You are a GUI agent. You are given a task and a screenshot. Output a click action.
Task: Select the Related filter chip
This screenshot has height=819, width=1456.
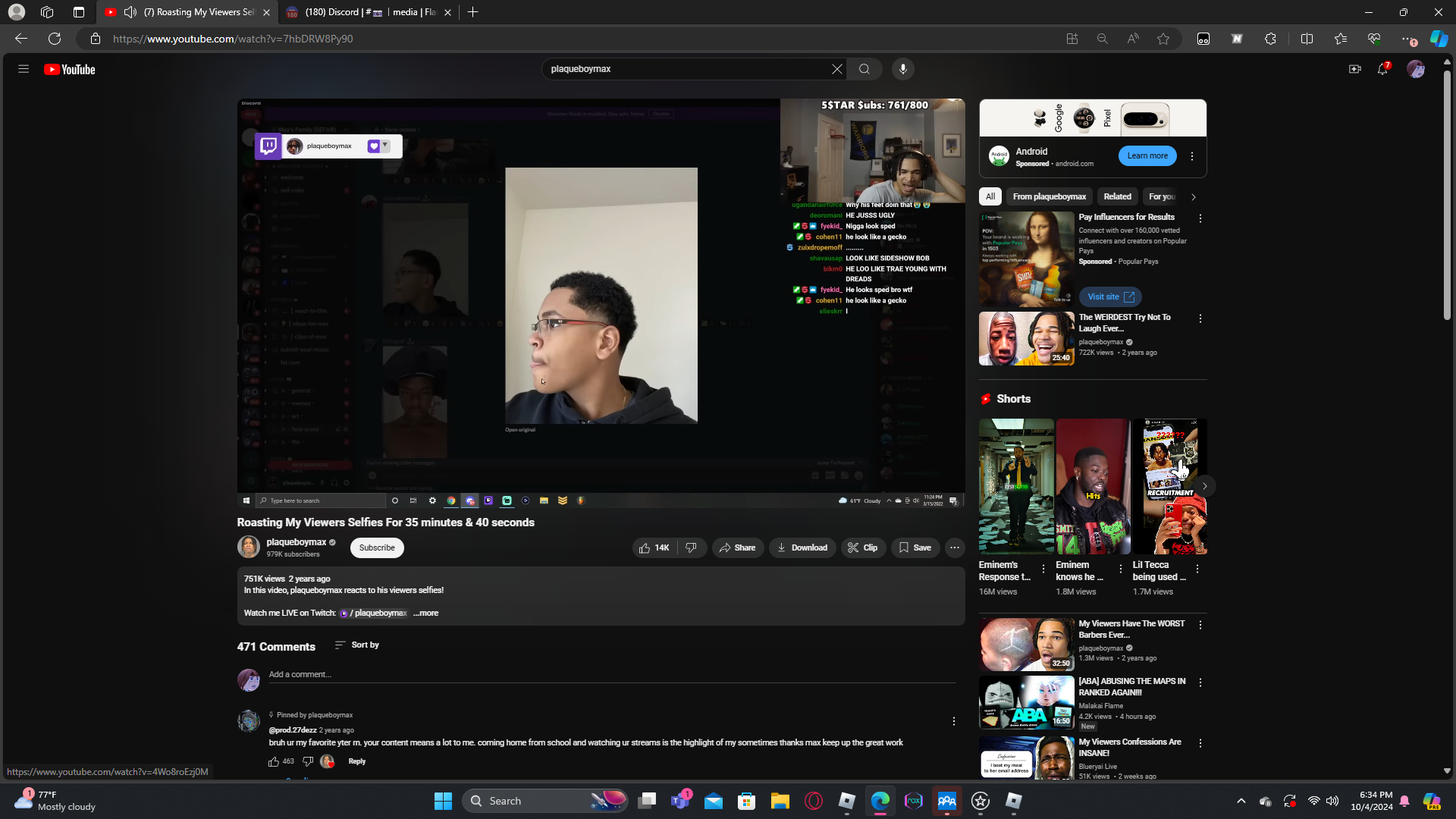coord(1117,196)
